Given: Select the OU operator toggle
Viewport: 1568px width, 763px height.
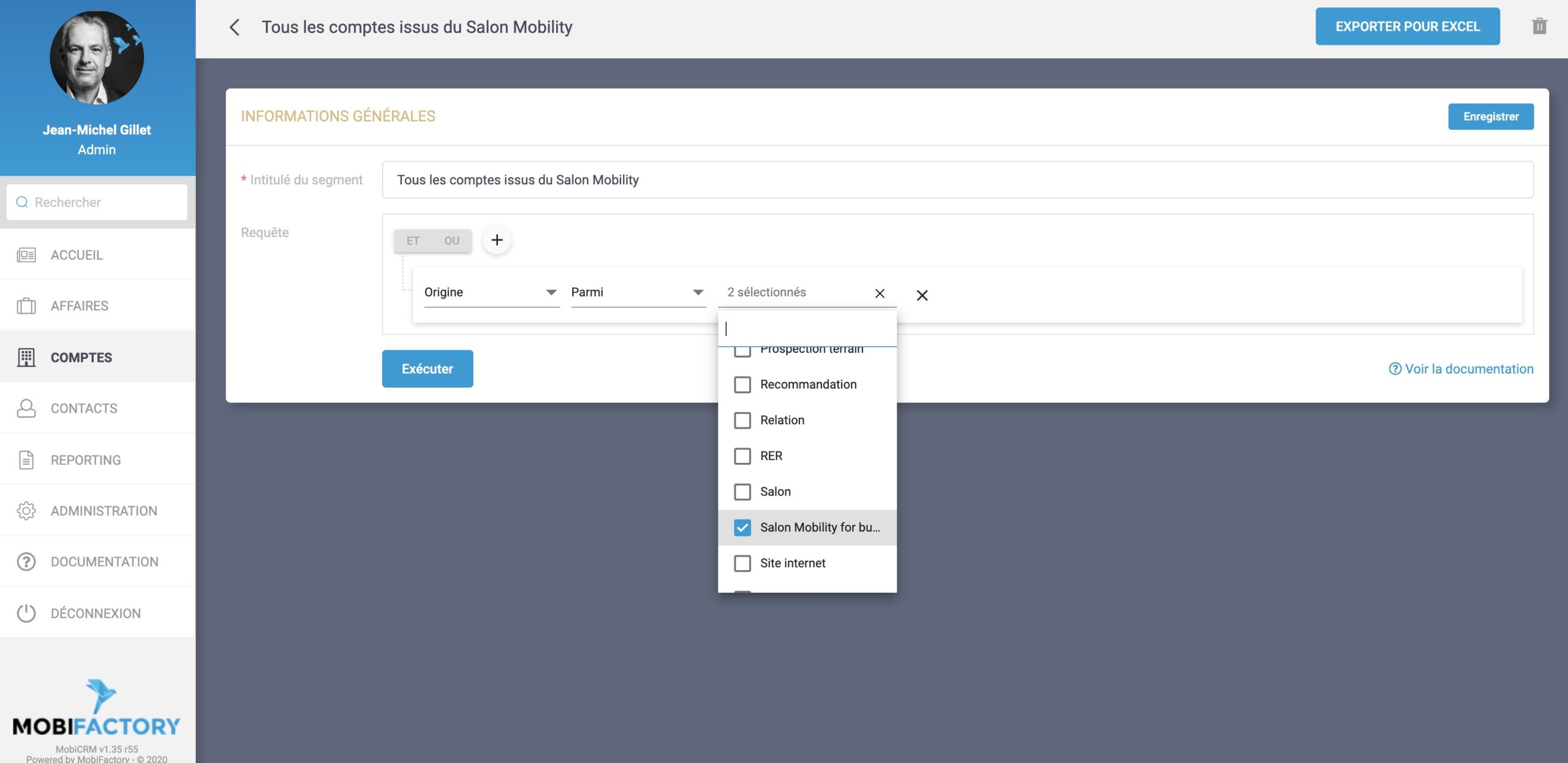Looking at the screenshot, I should pyautogui.click(x=452, y=241).
